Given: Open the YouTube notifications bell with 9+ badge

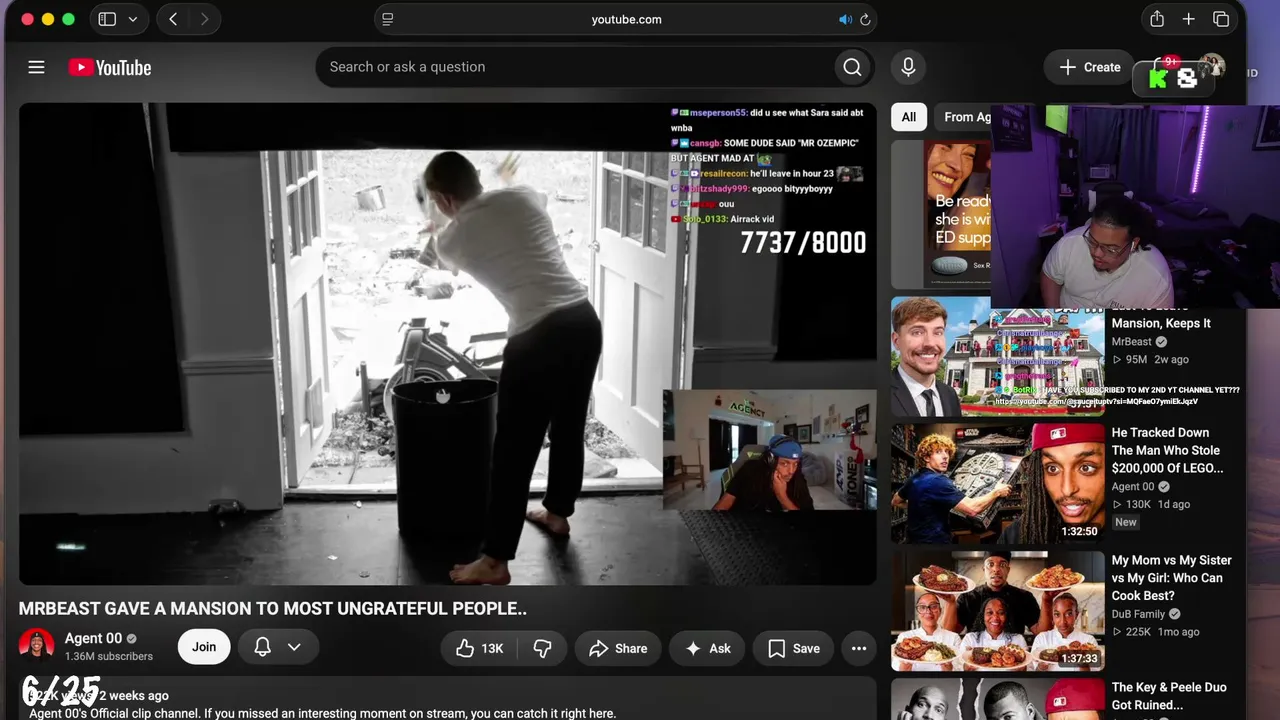Looking at the screenshot, I should coord(1163,68).
